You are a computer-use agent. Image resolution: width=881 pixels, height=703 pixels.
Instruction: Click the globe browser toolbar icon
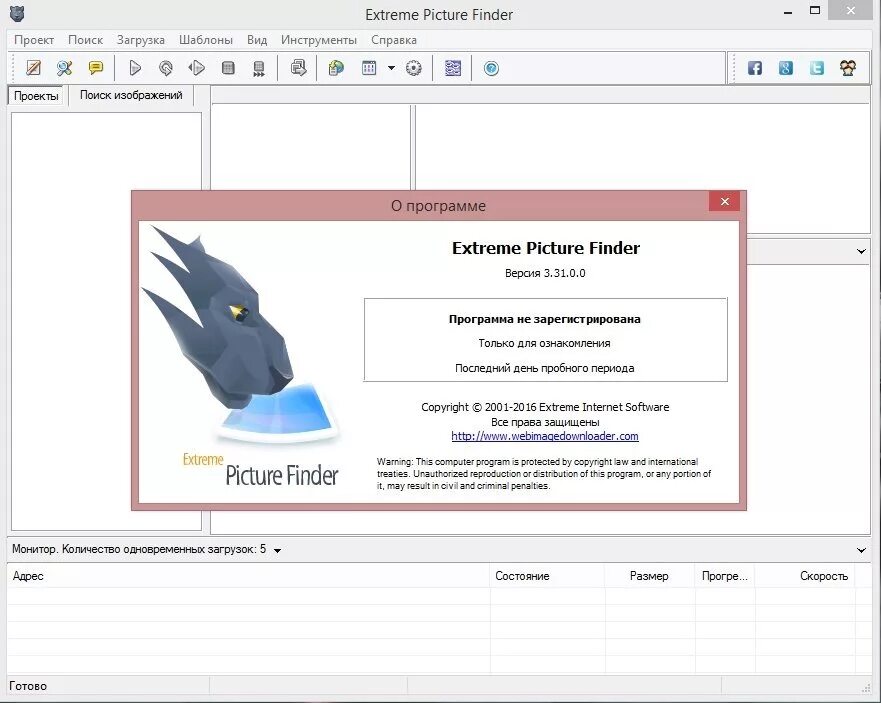[x=337, y=69]
